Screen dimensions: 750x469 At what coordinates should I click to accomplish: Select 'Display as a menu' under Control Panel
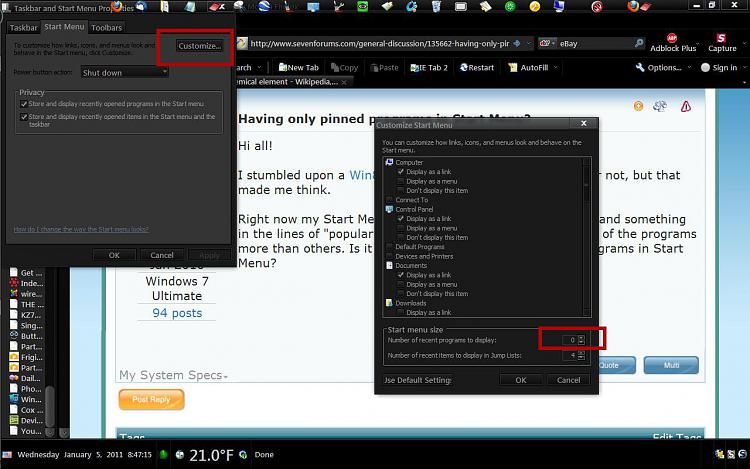400,228
